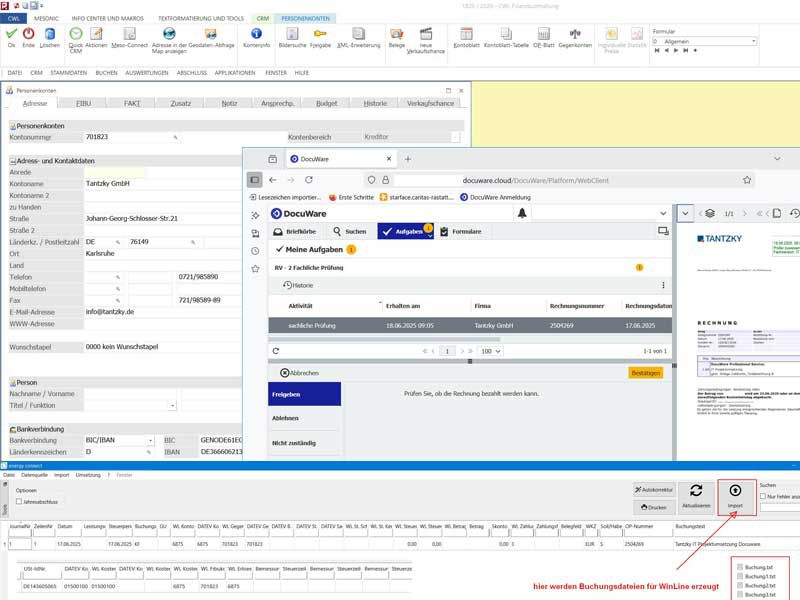
Task: Collapse the Adress- und Kontaktdaten section
Action: pyautogui.click(x=13, y=161)
